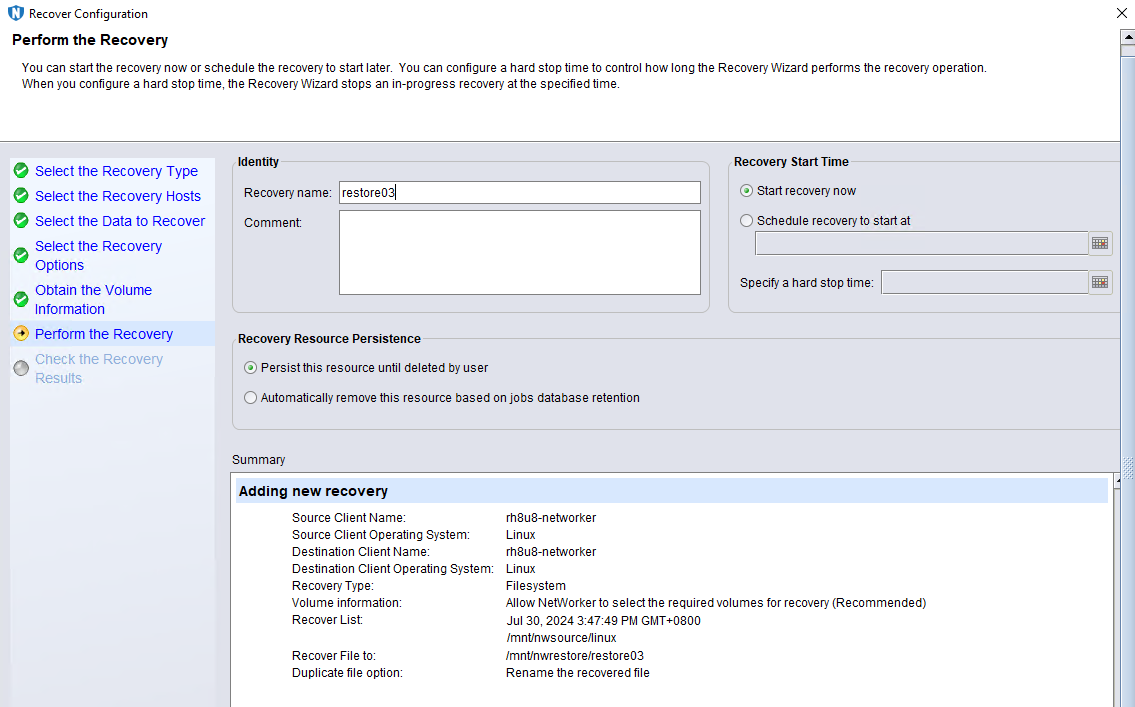This screenshot has width=1135, height=707.
Task: Click the NetWorker shield icon in title bar
Action: point(15,13)
